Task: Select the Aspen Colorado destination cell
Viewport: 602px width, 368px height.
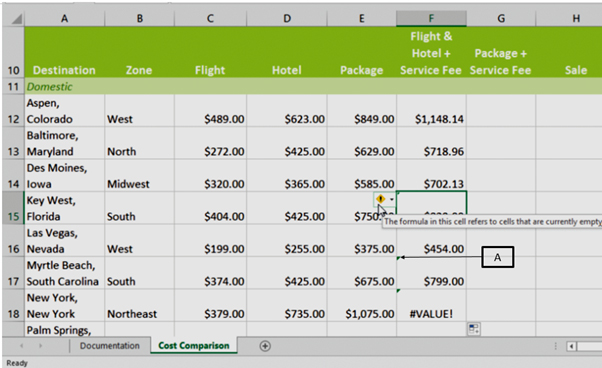Action: (64, 111)
